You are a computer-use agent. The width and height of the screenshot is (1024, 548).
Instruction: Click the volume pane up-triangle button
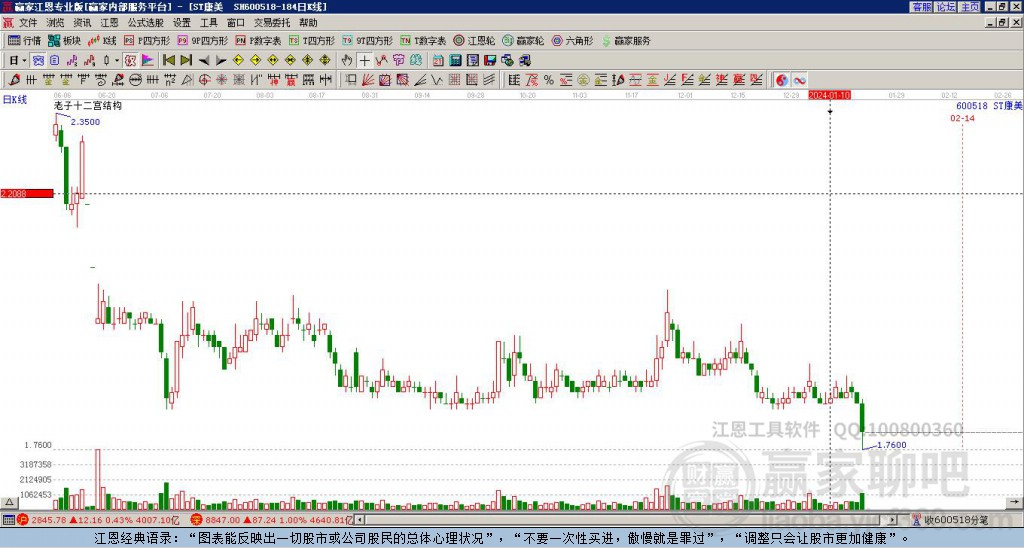[8, 502]
